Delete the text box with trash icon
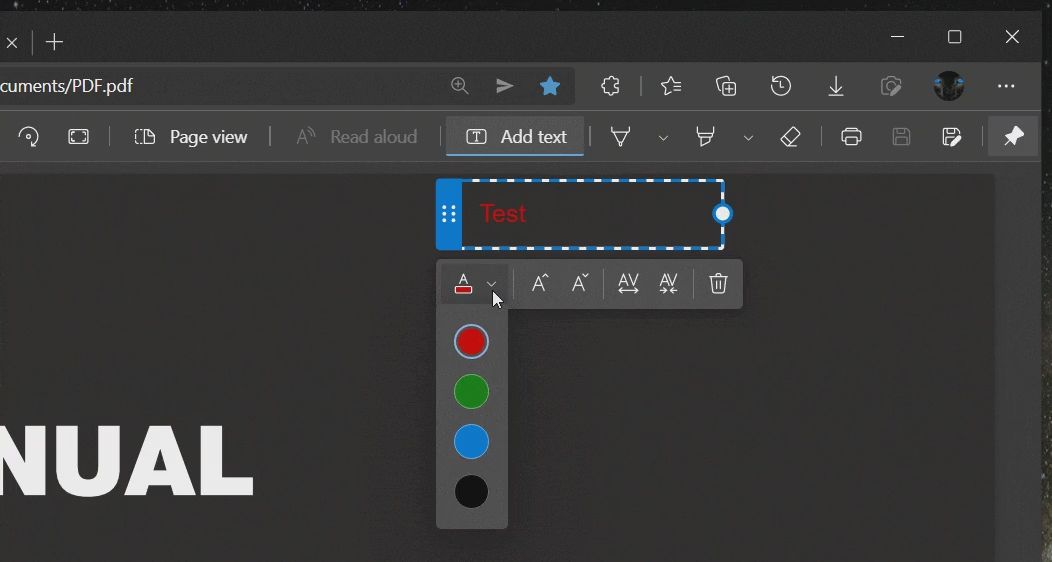Viewport: 1052px width, 562px height. click(718, 283)
